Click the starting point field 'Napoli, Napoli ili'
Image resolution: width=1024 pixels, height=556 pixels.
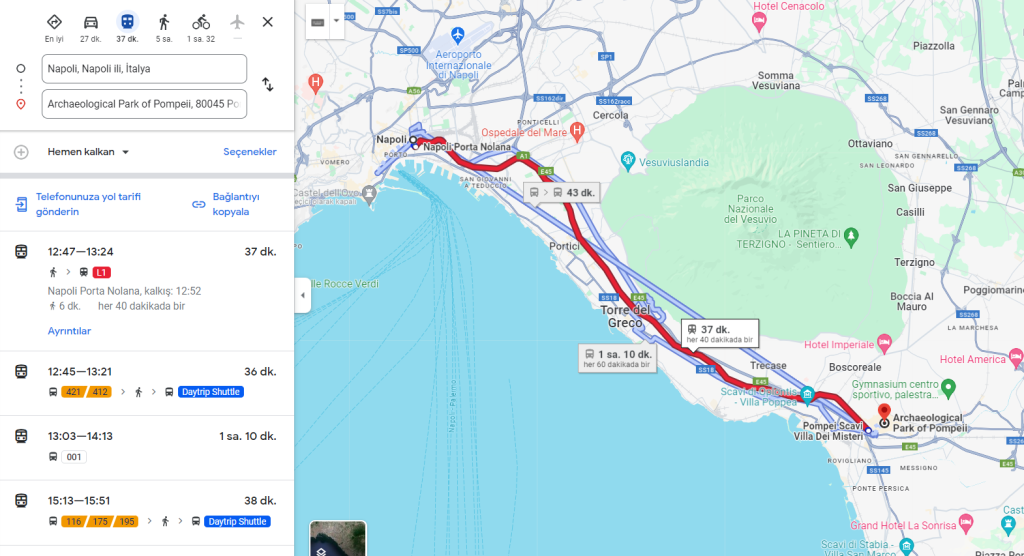coord(144,69)
